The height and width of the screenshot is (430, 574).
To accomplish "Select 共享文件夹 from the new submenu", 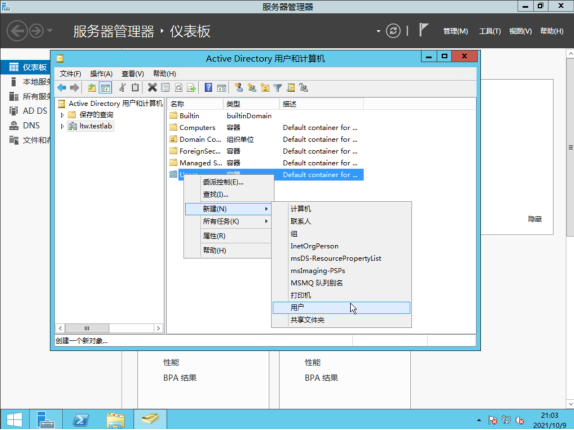I will (341, 320).
